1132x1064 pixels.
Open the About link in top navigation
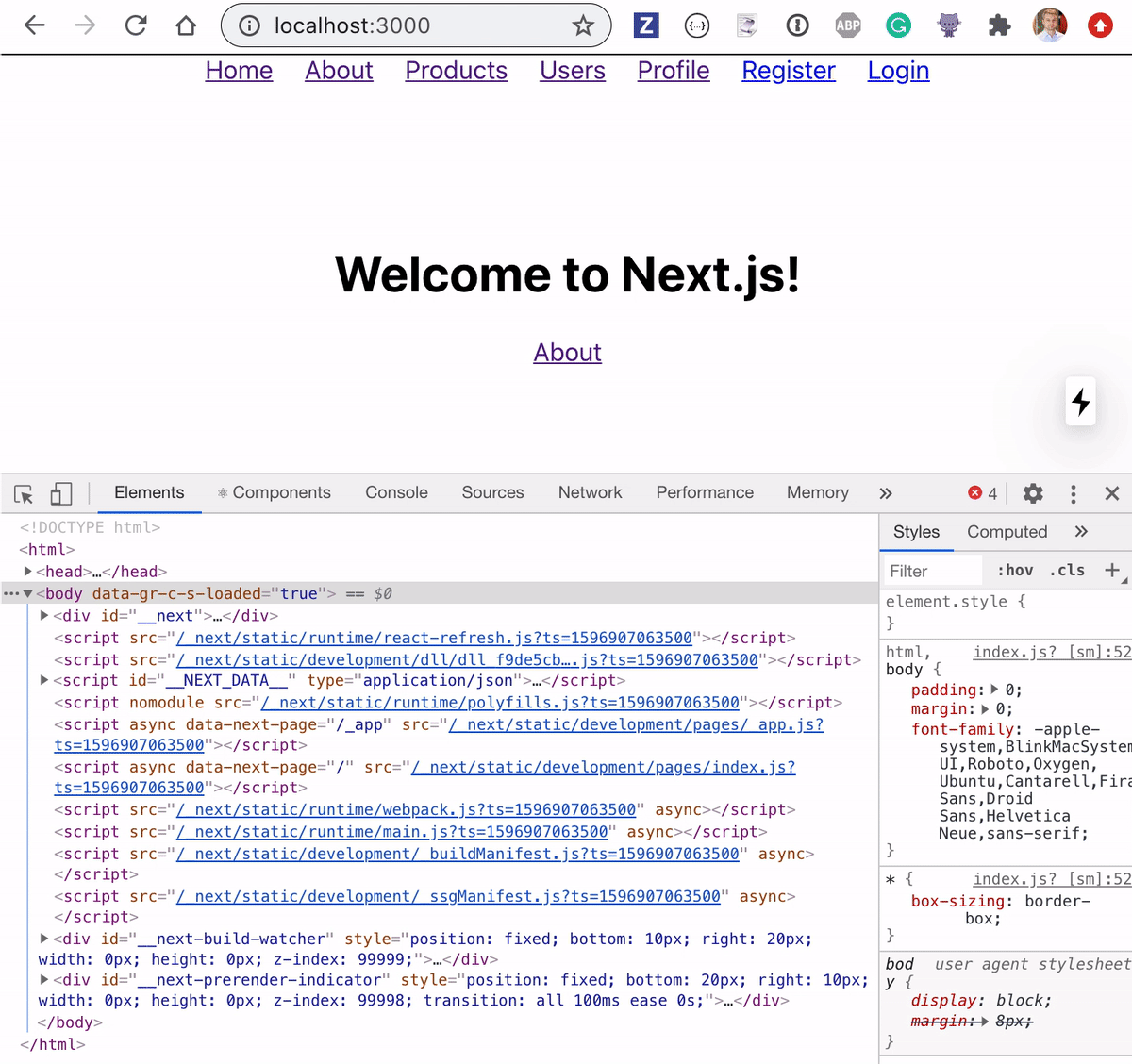[339, 71]
